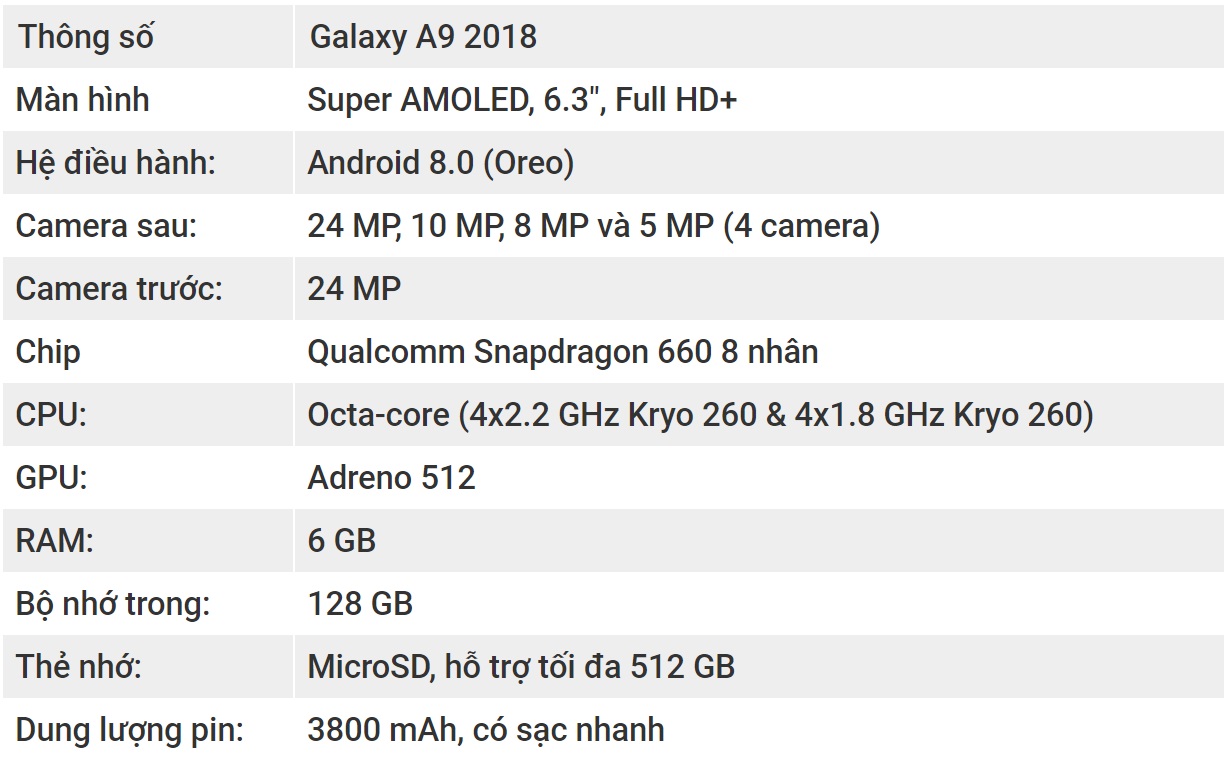Select the "Super AMOLED, 6.3", Full HD+" value
This screenshot has width=1230, height=766.
[x=522, y=100]
